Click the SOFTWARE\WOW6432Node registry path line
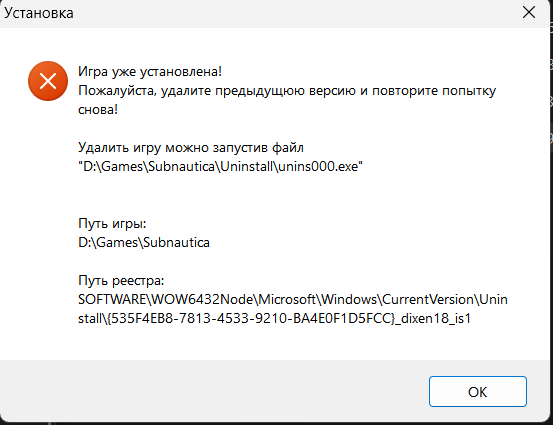This screenshot has height=425, width=553. coord(293,299)
